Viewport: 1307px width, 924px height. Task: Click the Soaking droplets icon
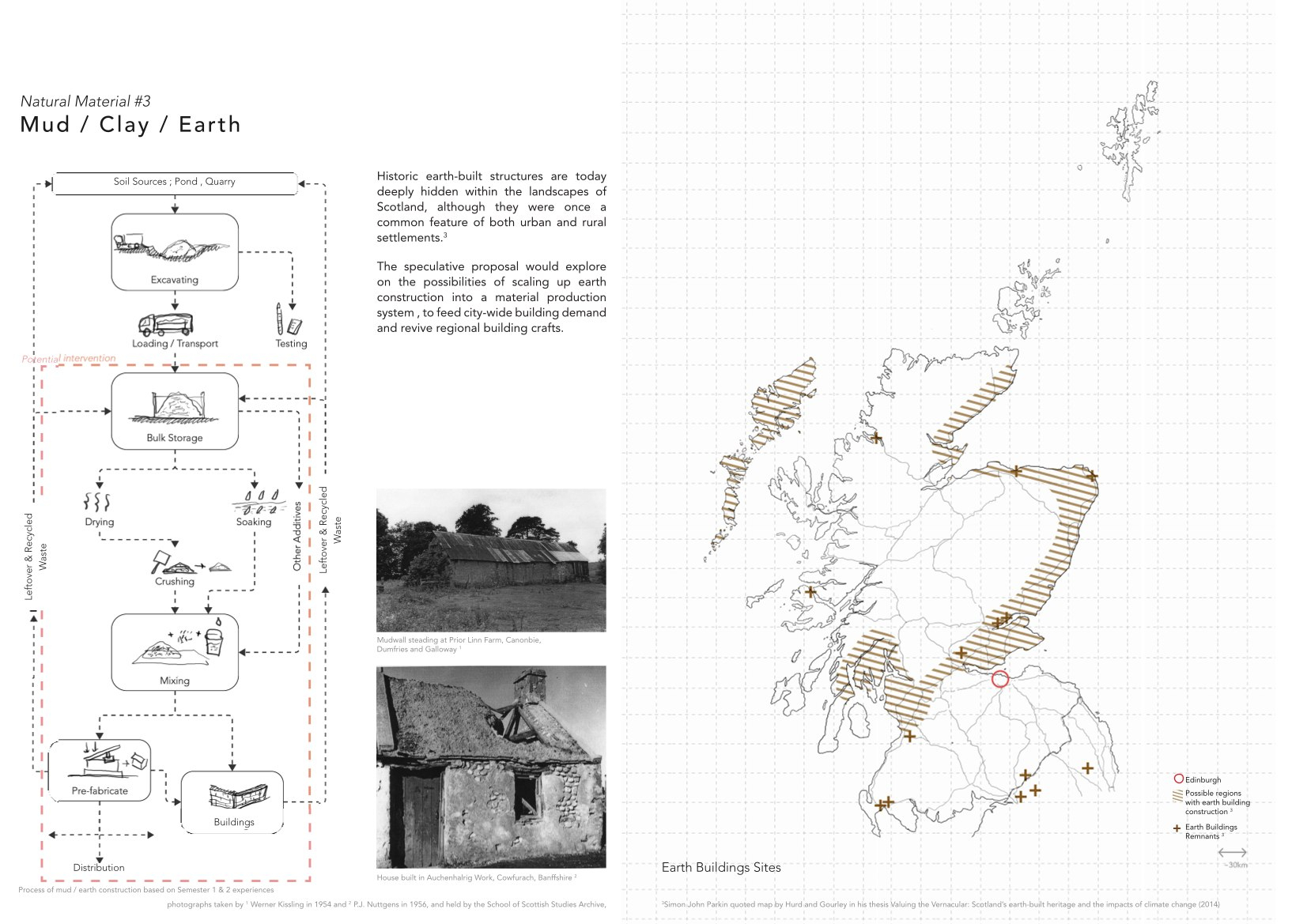(x=258, y=500)
